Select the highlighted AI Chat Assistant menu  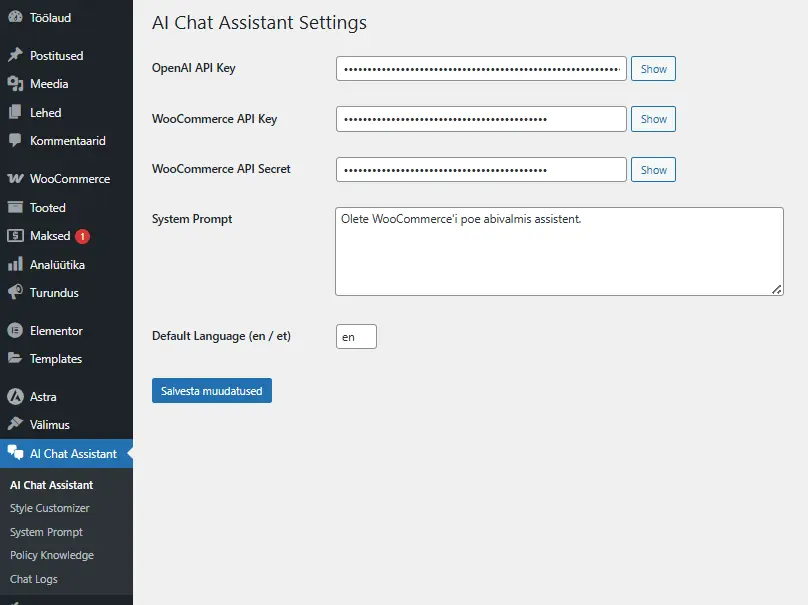[66, 453]
